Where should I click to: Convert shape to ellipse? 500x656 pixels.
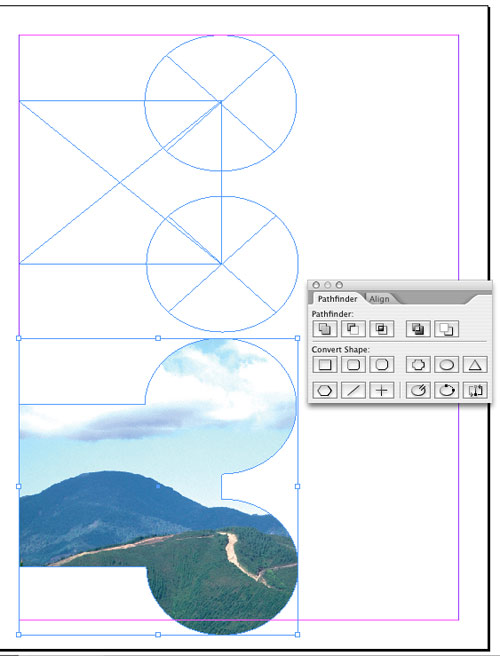pos(446,364)
